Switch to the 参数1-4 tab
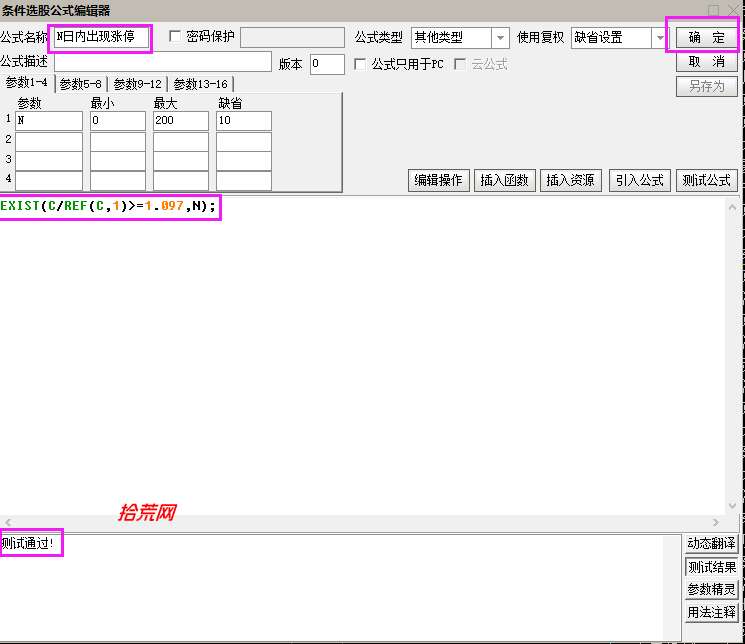Image resolution: width=745 pixels, height=644 pixels. pos(27,83)
